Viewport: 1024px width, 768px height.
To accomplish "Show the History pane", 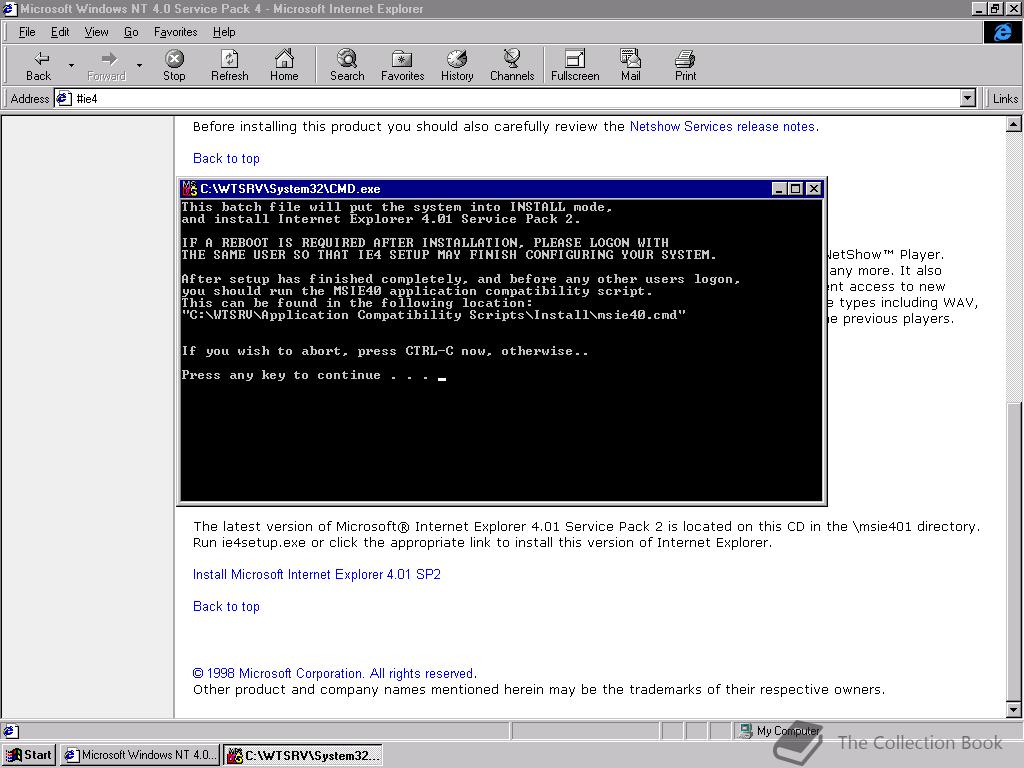I will click(456, 65).
